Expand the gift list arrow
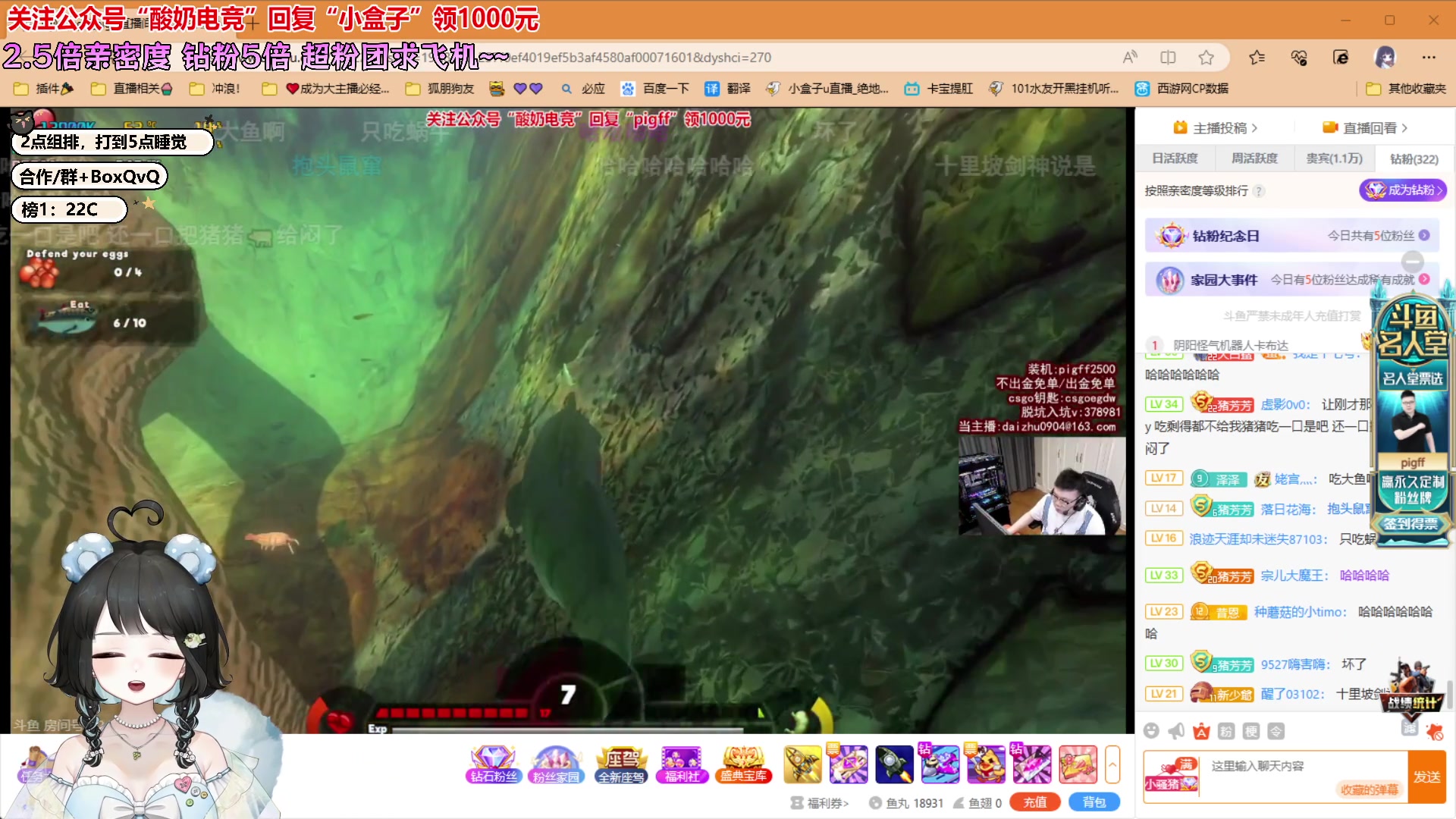Image resolution: width=1456 pixels, height=819 pixels. click(x=1112, y=764)
